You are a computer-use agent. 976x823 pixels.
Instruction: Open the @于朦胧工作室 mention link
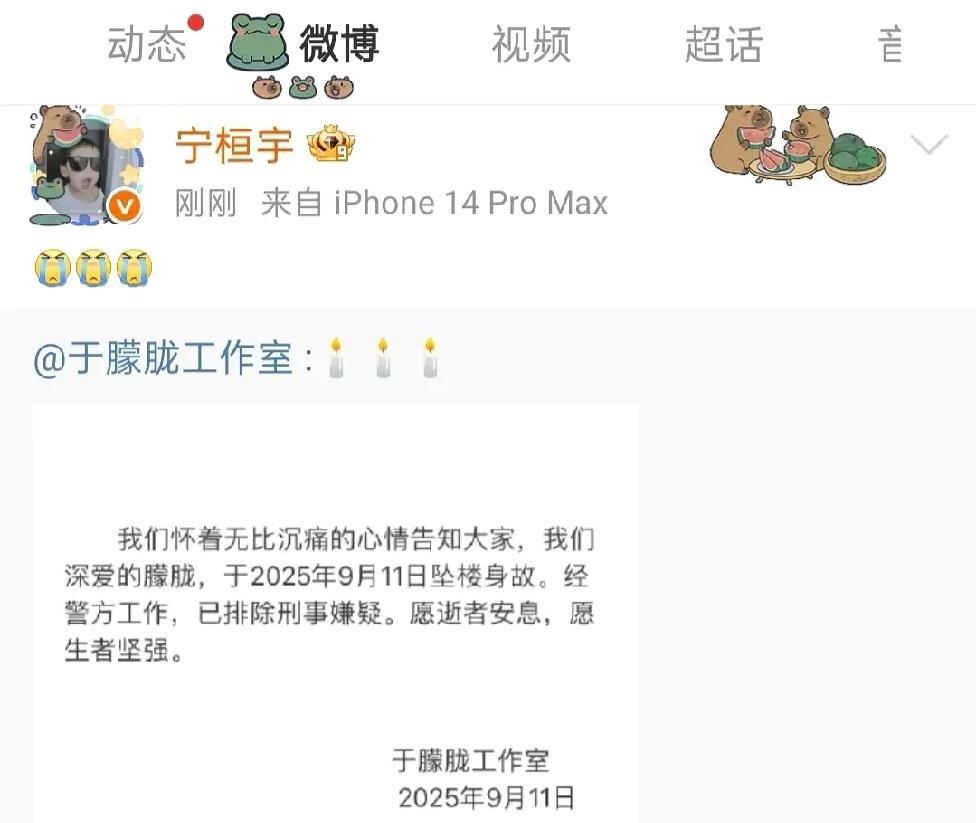pos(162,359)
